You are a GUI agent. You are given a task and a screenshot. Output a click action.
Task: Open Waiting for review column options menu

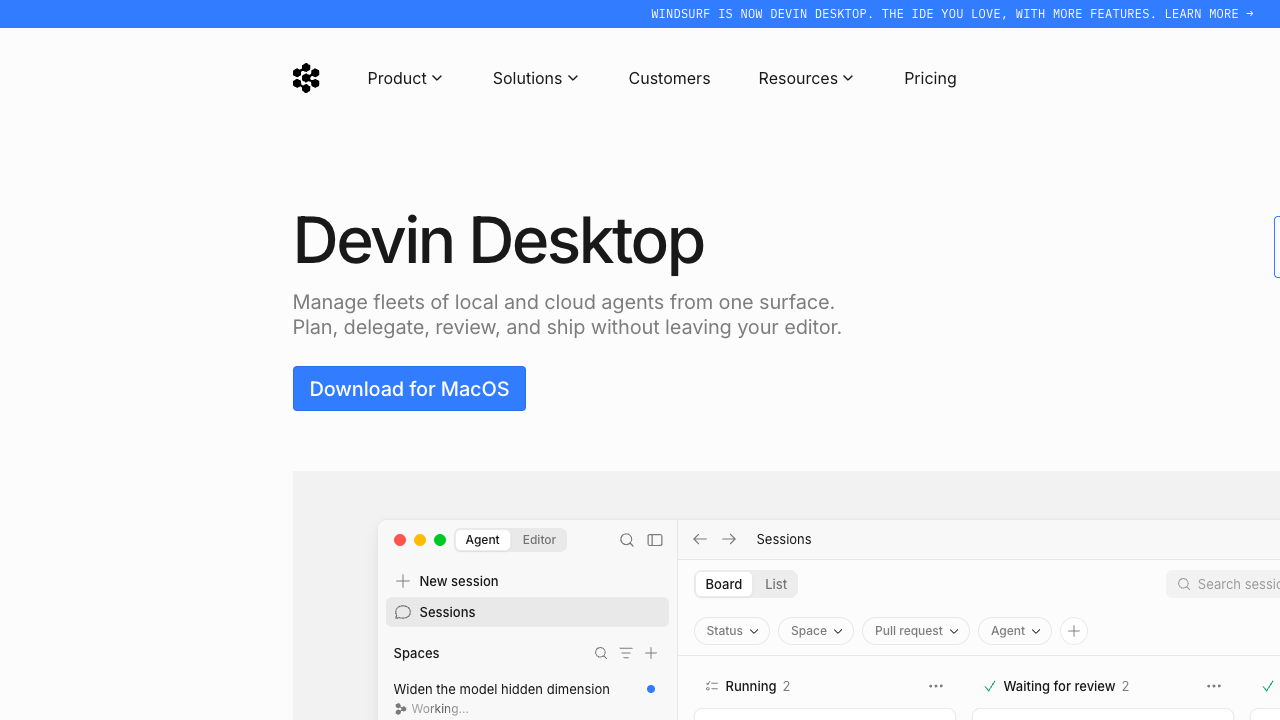pyautogui.click(x=1214, y=686)
